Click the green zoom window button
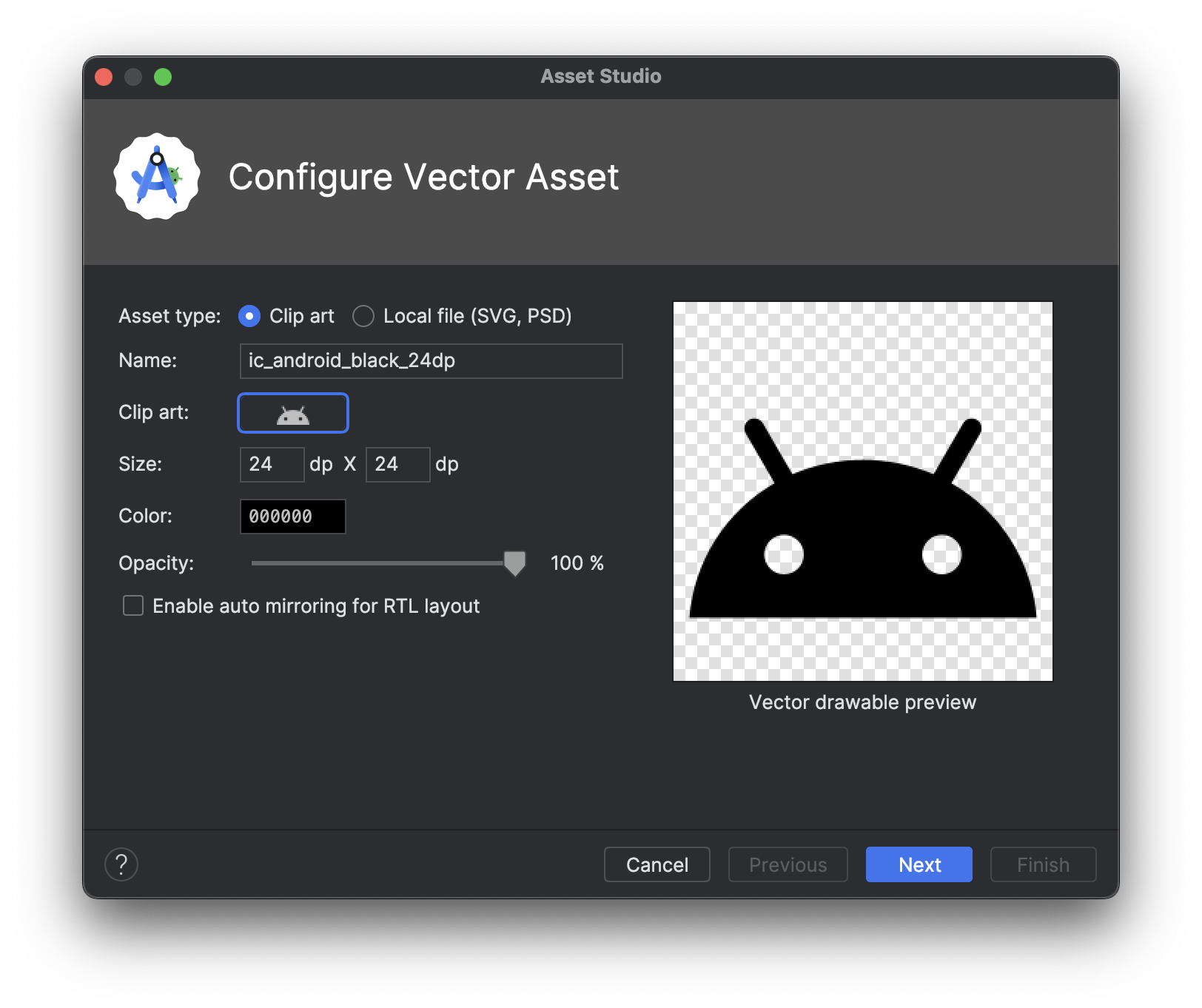 coord(163,77)
